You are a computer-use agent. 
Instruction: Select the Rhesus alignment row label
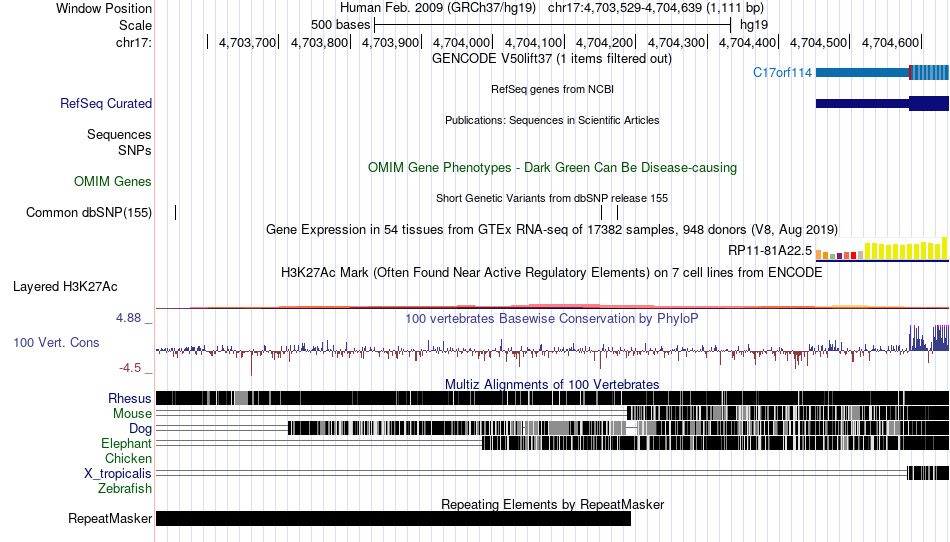click(x=130, y=398)
